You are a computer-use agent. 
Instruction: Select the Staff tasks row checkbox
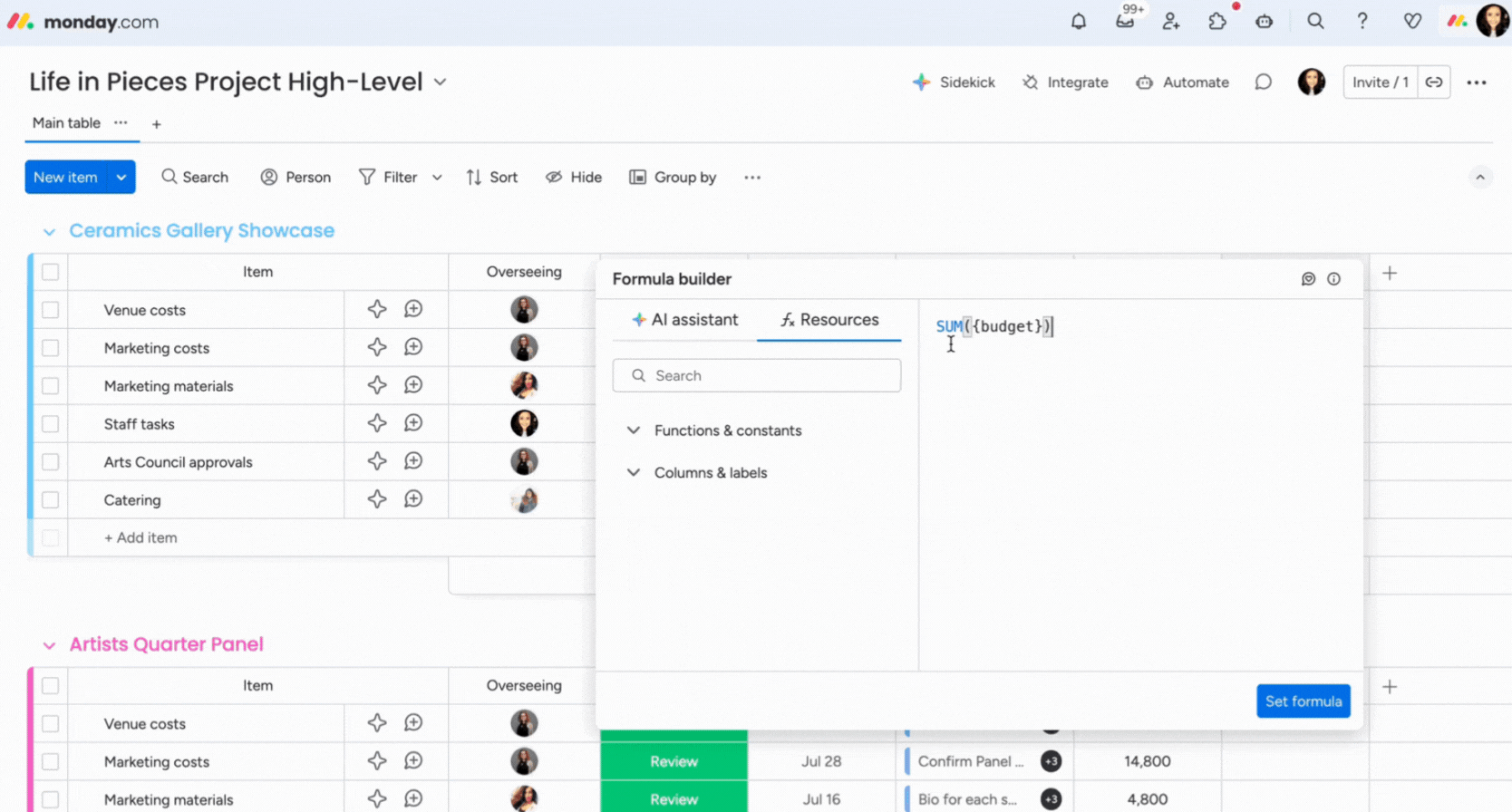point(51,424)
